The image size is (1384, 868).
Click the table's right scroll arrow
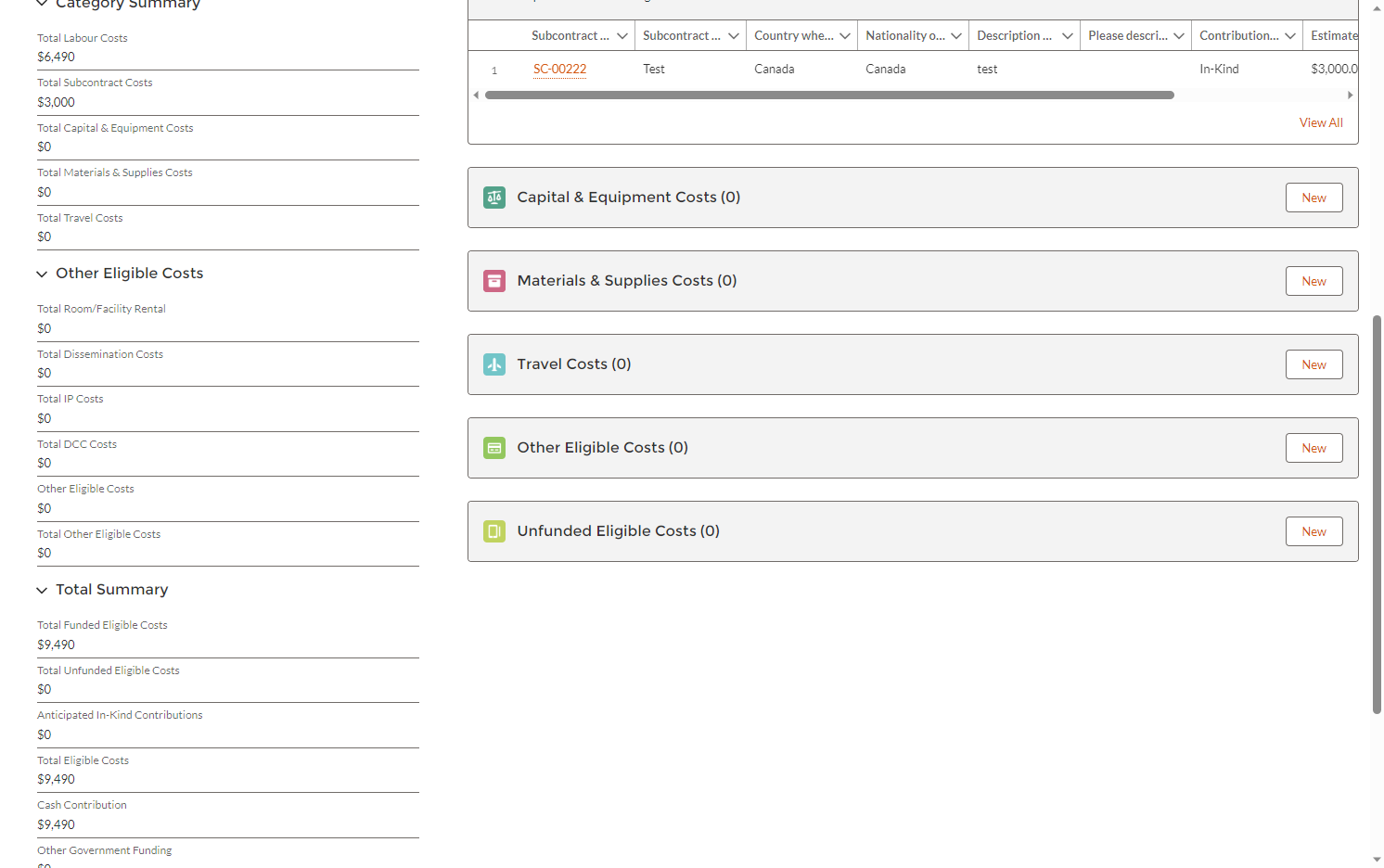(1350, 95)
